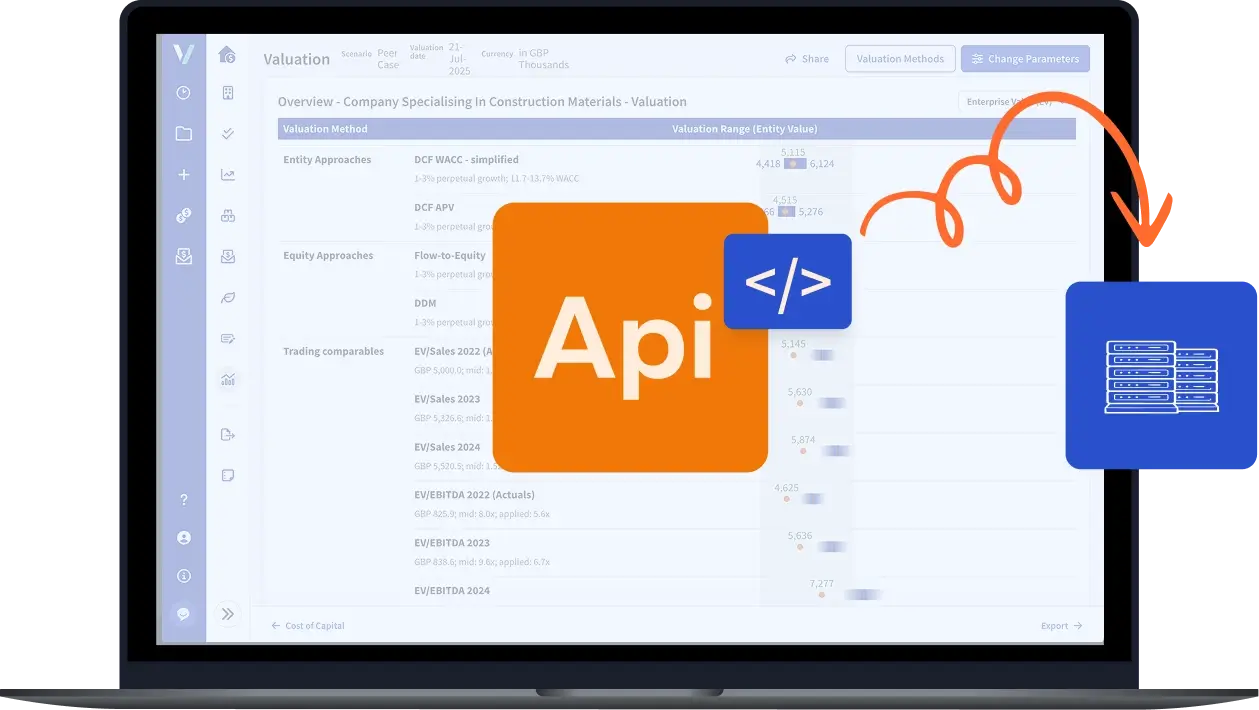Click the Export link at bottom right
Image resolution: width=1259 pixels, height=710 pixels.
click(1061, 626)
